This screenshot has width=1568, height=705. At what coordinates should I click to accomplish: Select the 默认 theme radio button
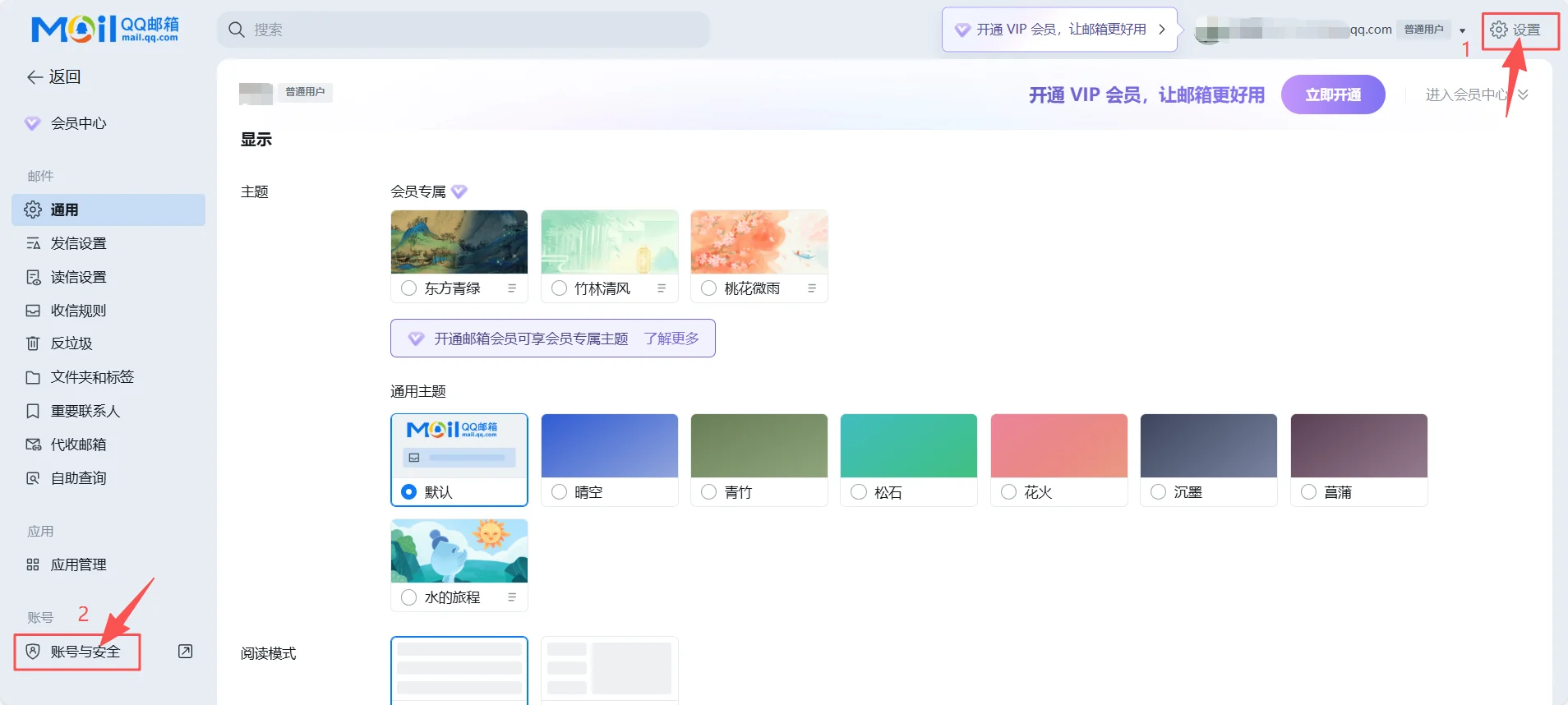coord(408,492)
